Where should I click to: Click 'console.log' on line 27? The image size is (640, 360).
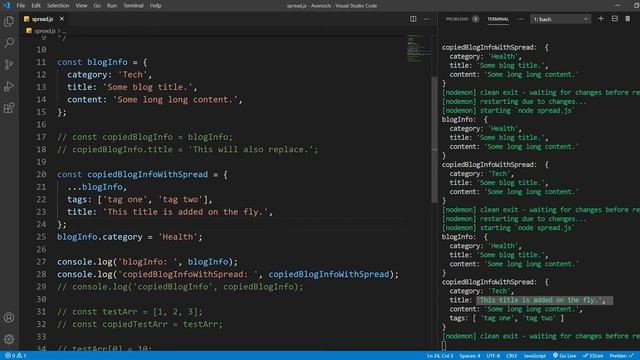[84, 262]
